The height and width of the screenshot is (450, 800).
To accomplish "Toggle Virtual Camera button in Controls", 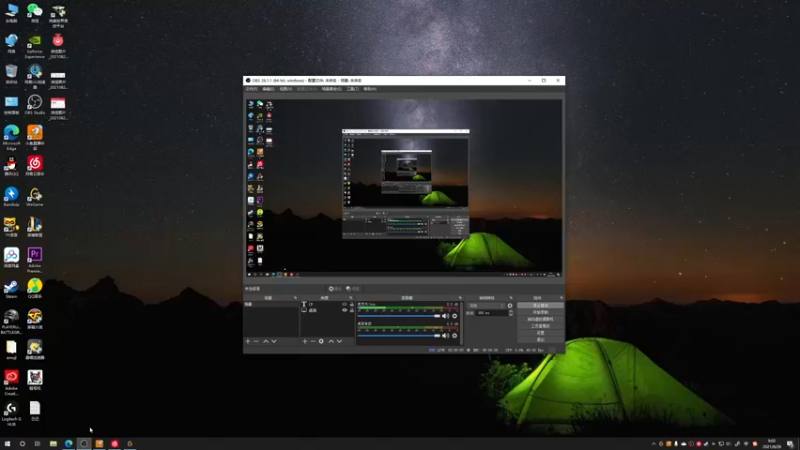I will click(x=540, y=319).
